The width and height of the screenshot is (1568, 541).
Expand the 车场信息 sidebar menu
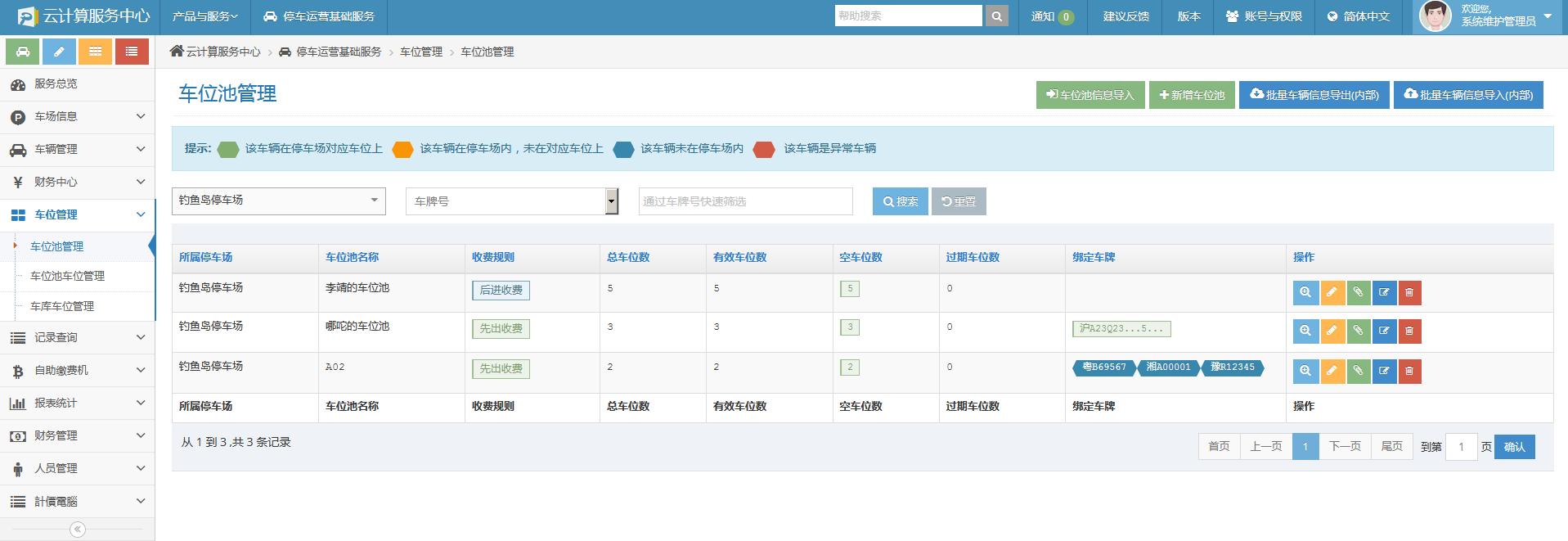[x=78, y=117]
